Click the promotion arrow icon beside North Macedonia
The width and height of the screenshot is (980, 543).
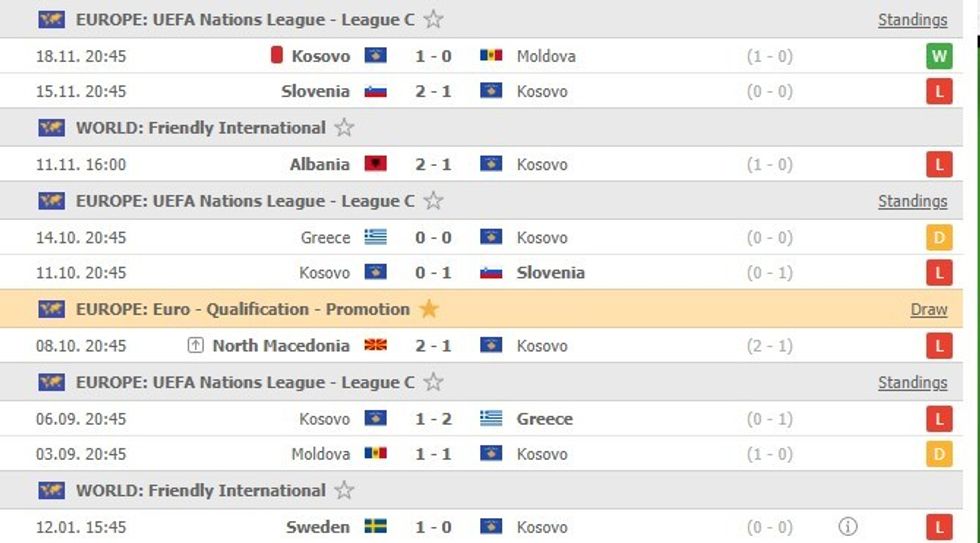195,345
